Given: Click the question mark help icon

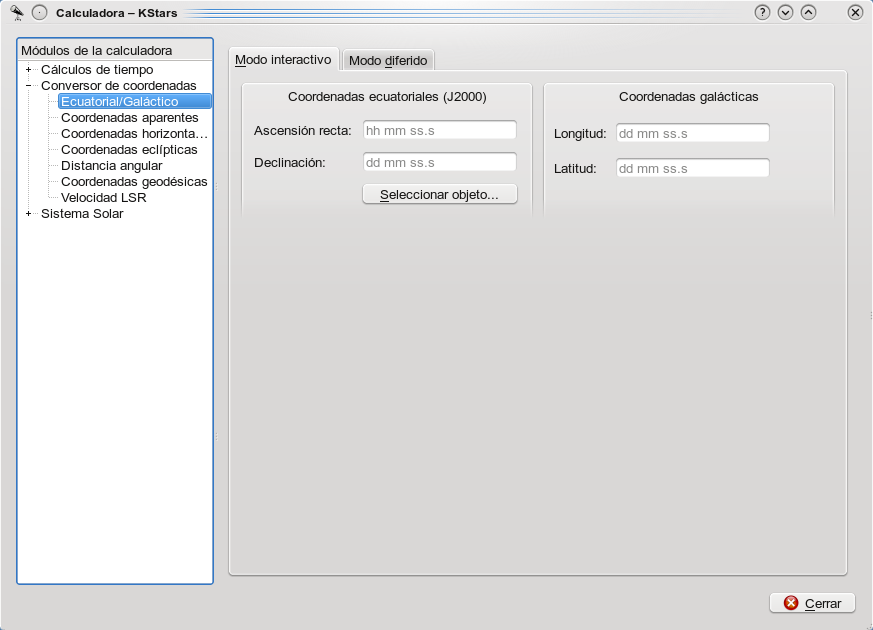Looking at the screenshot, I should [763, 13].
